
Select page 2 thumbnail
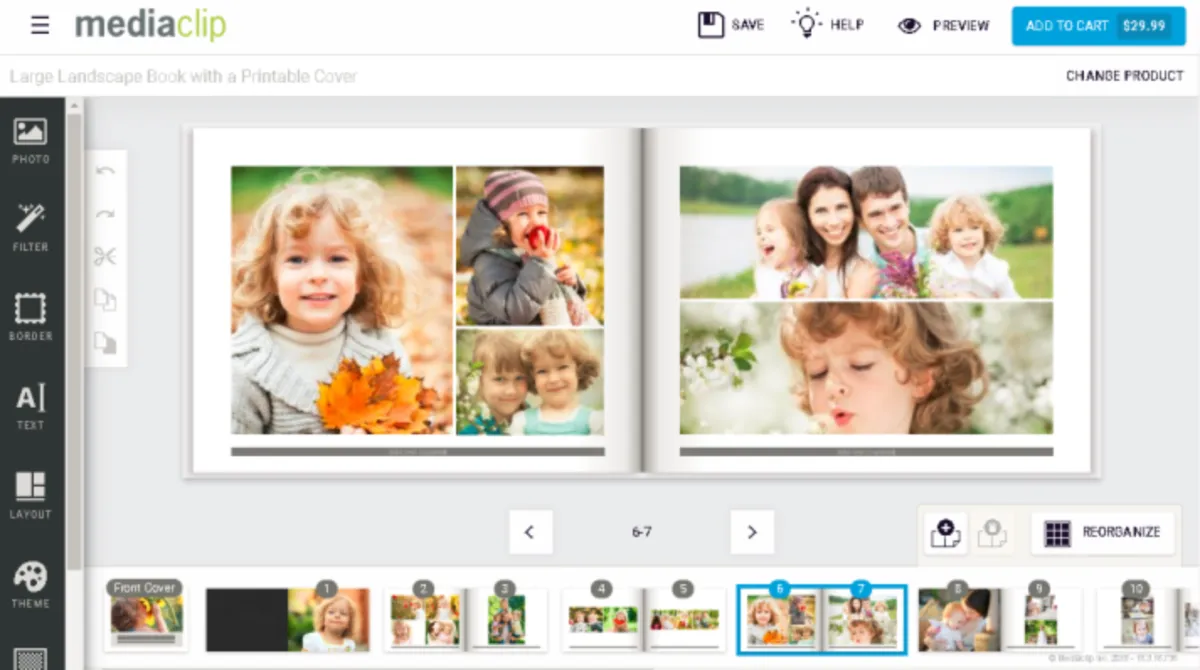tap(424, 619)
